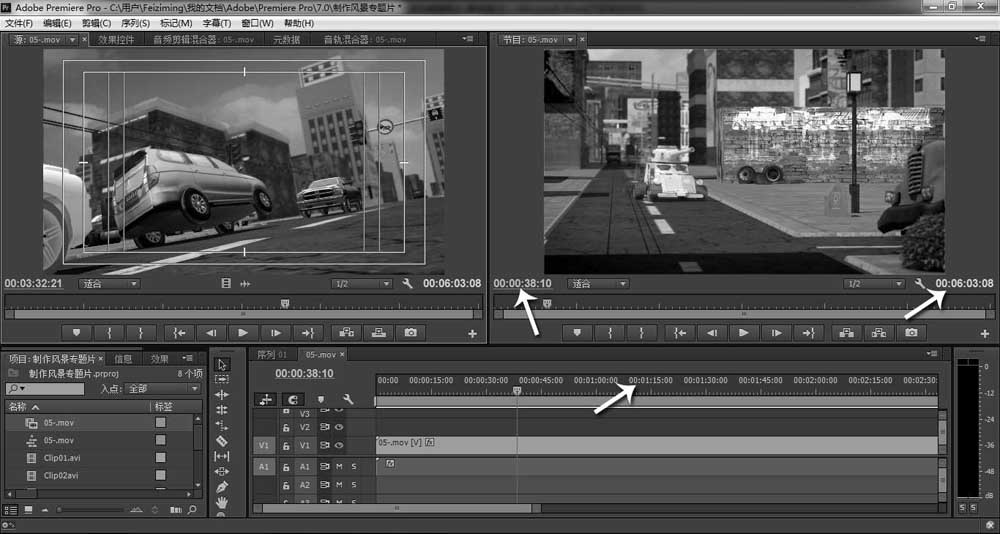Click Overwrite button in Source monitor

coord(379,332)
